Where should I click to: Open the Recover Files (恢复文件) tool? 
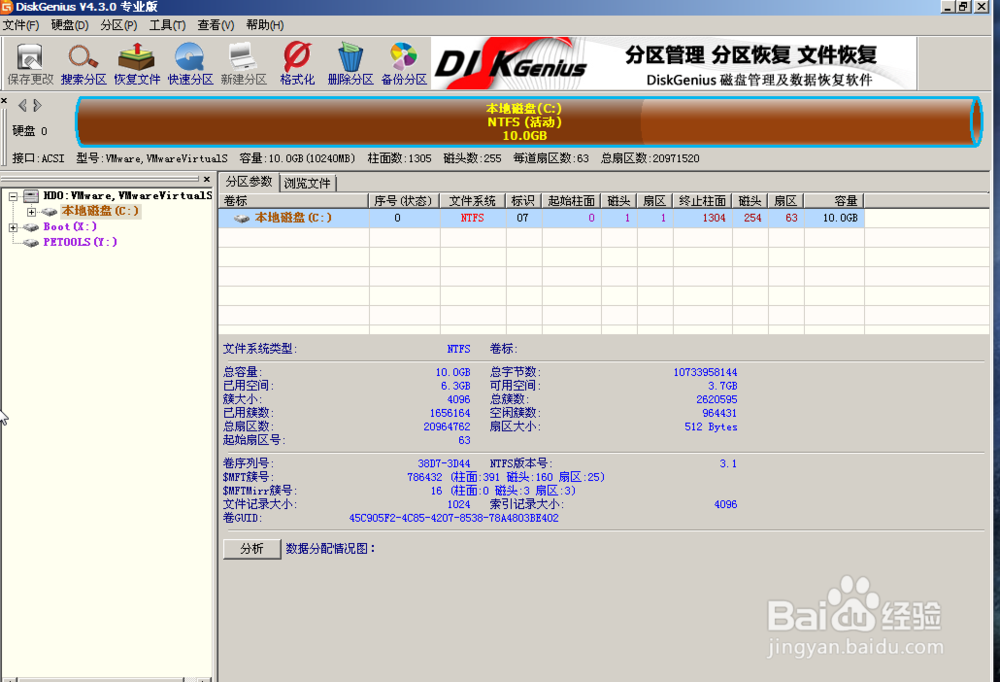point(137,64)
